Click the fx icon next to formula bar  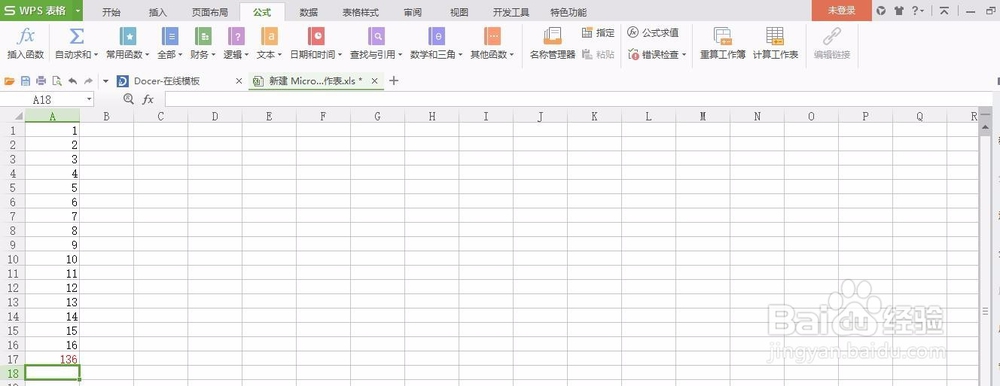click(x=148, y=99)
